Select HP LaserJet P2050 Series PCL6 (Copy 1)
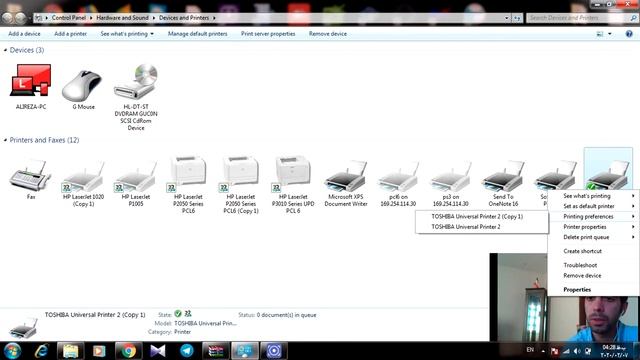 (240, 173)
